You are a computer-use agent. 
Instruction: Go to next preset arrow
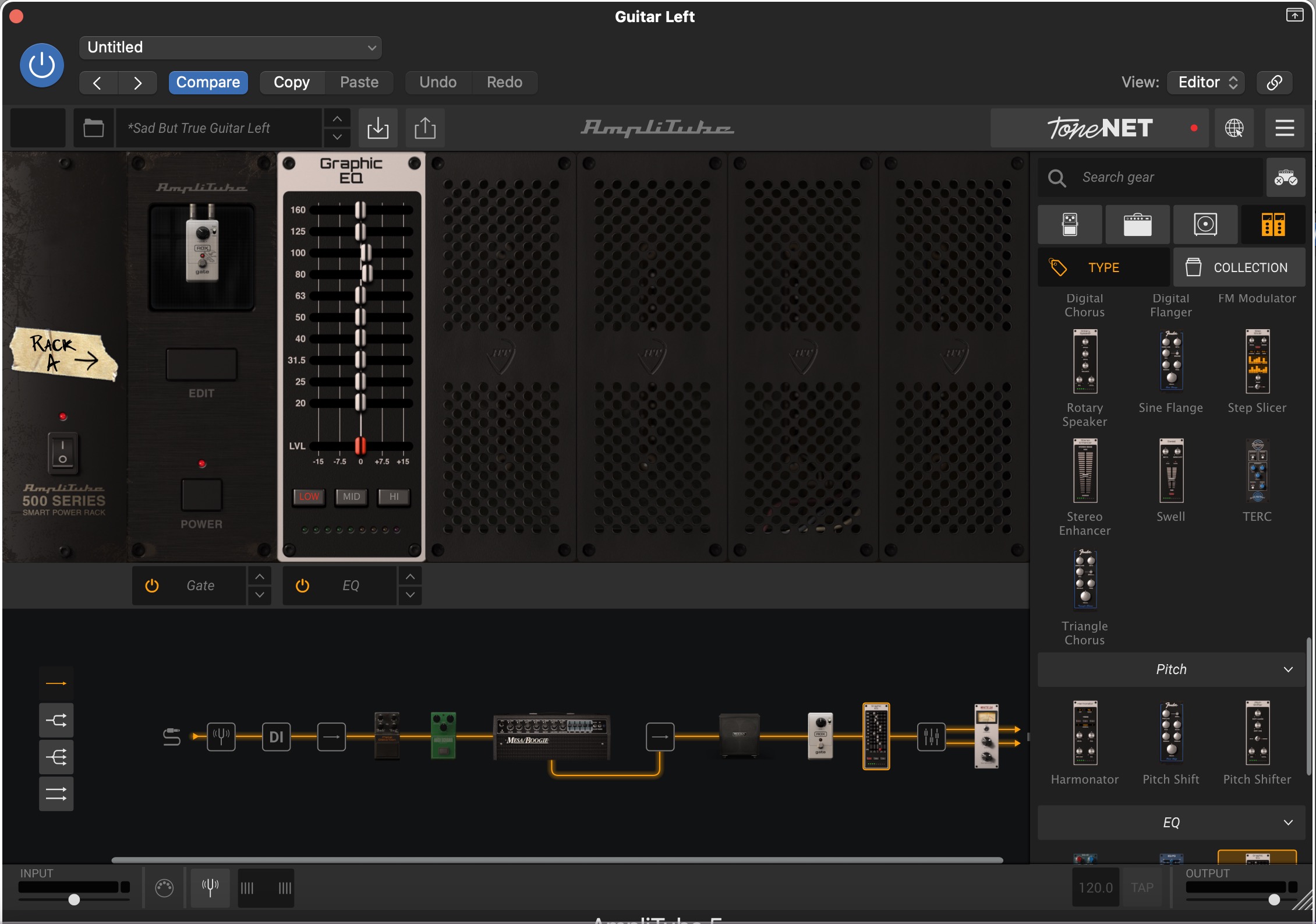(x=137, y=83)
